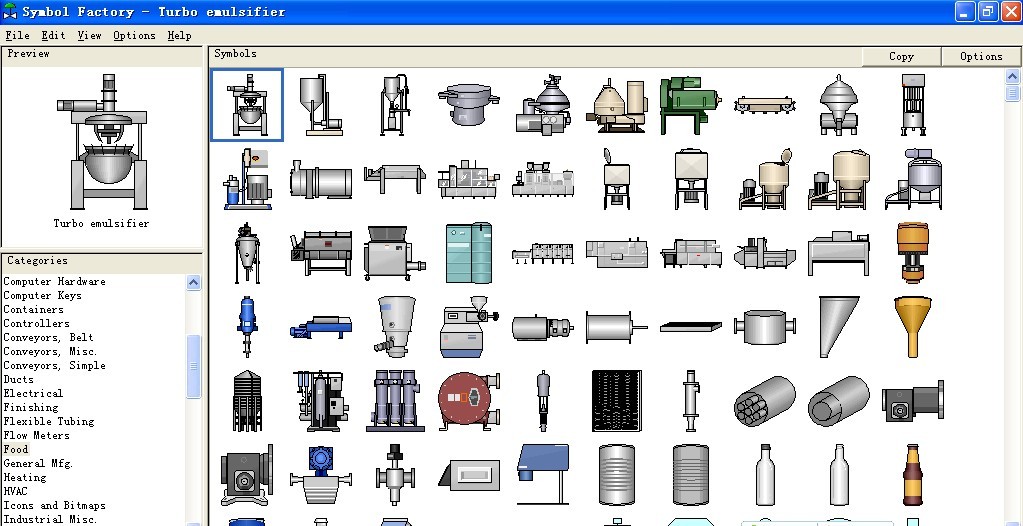Select the small conical fermenter symbol

[247, 253]
